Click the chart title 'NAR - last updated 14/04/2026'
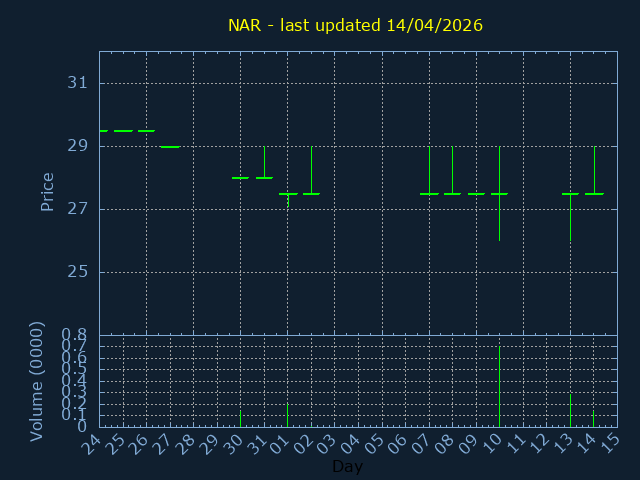The image size is (640, 480). [x=355, y=25]
